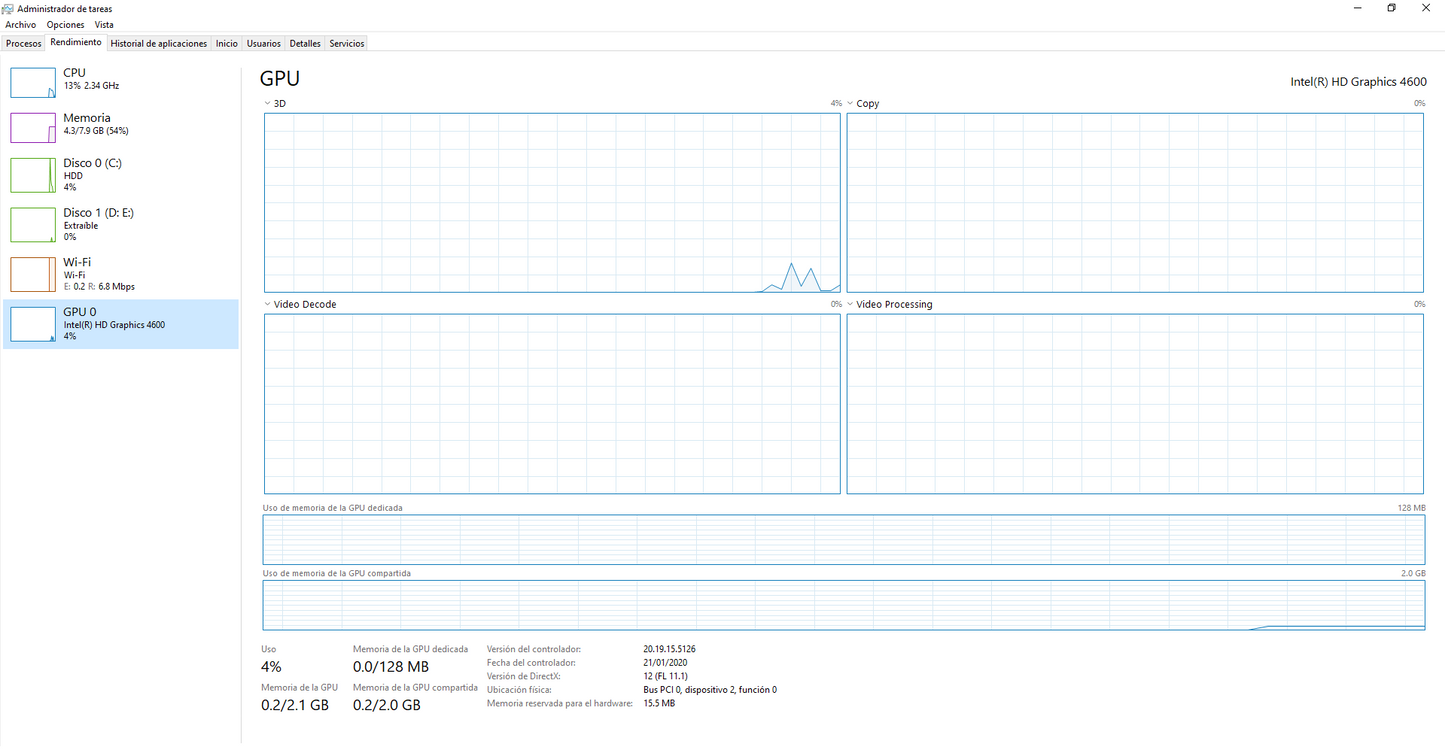Open the Video Processing engine dropdown

(x=850, y=305)
